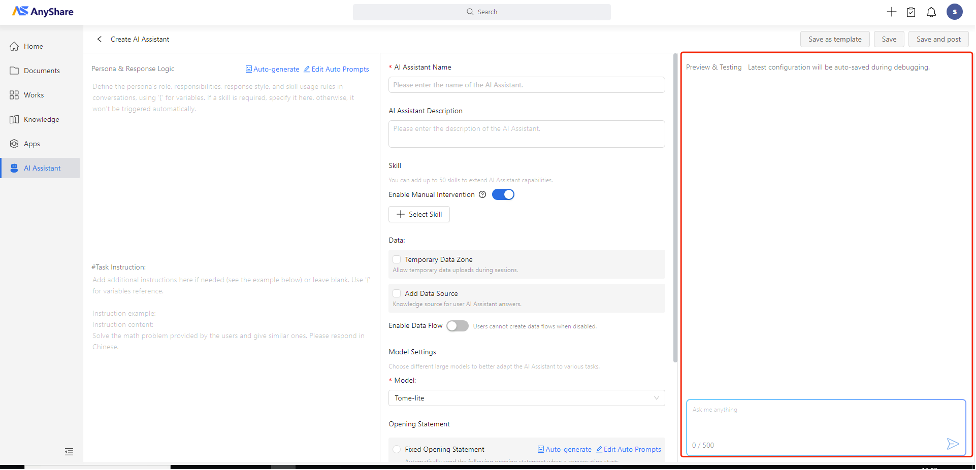Click the plus icon in top bar
The image size is (976, 470).
[891, 12]
